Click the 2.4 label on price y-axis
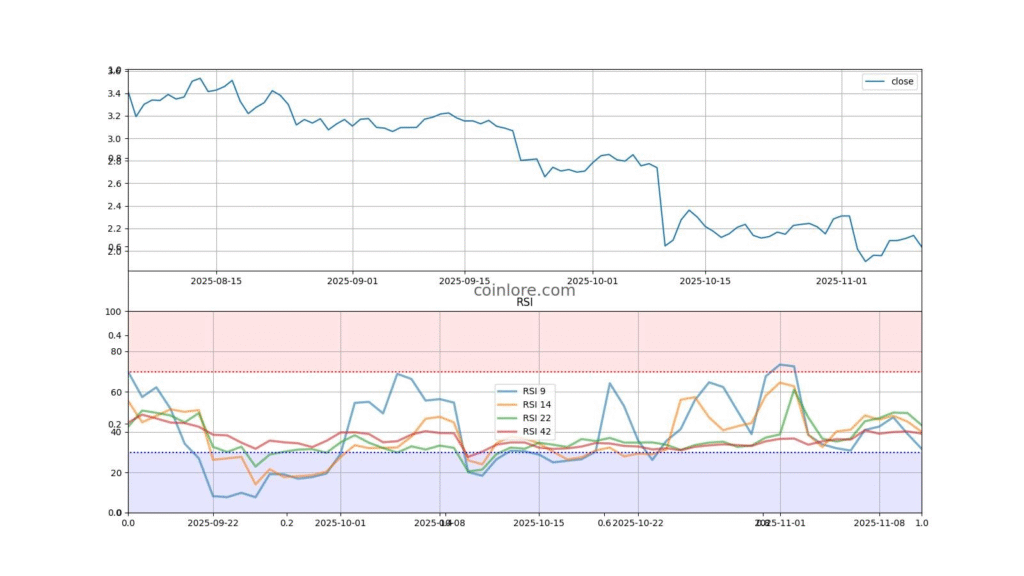 click(x=114, y=206)
